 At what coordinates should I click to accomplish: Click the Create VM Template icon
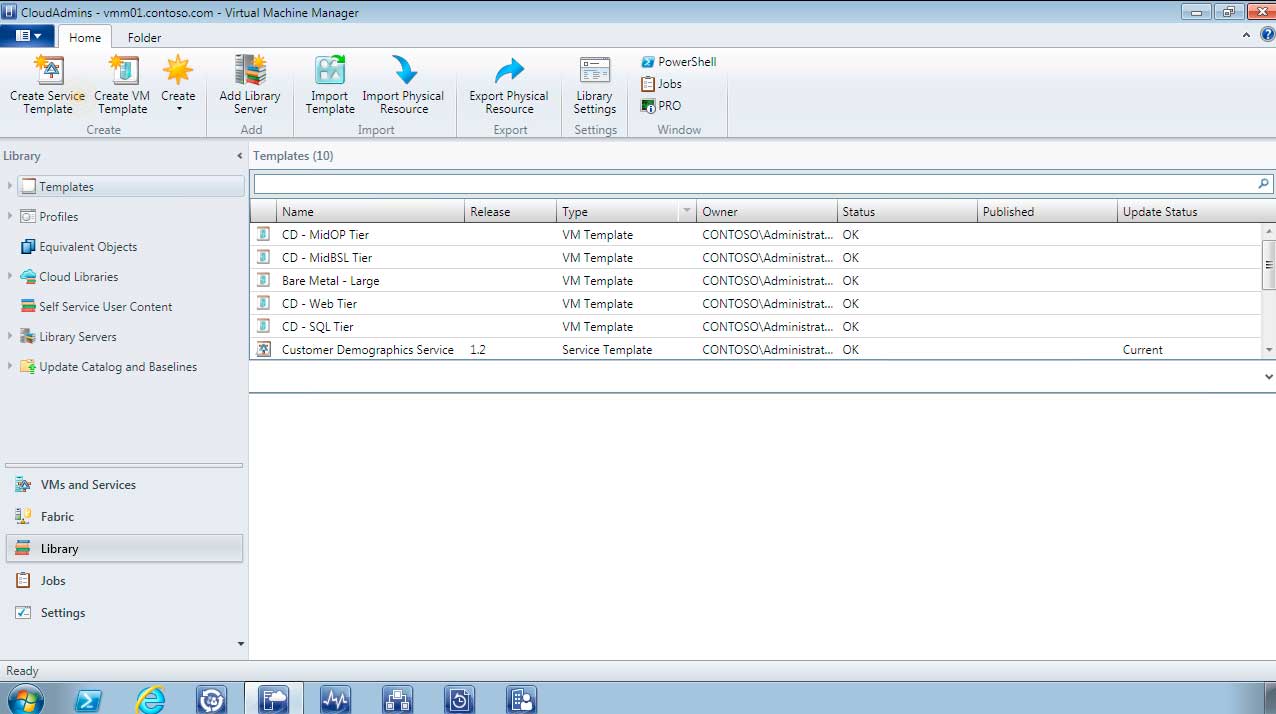(x=123, y=70)
